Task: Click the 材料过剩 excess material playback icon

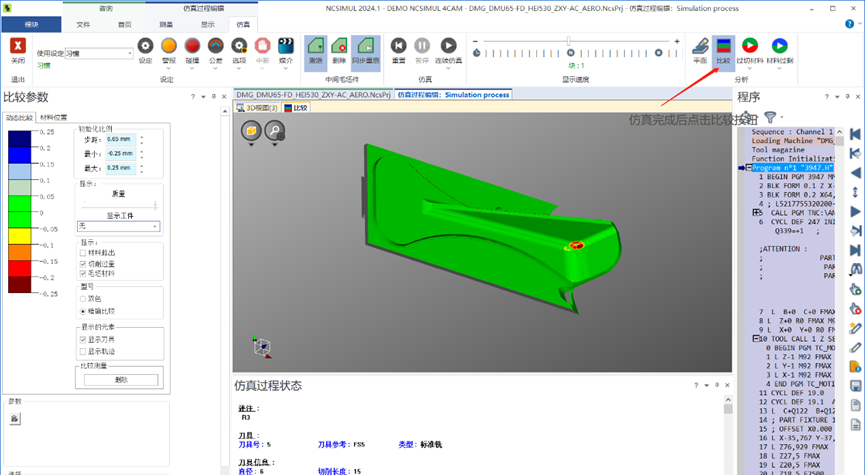Action: (x=779, y=45)
